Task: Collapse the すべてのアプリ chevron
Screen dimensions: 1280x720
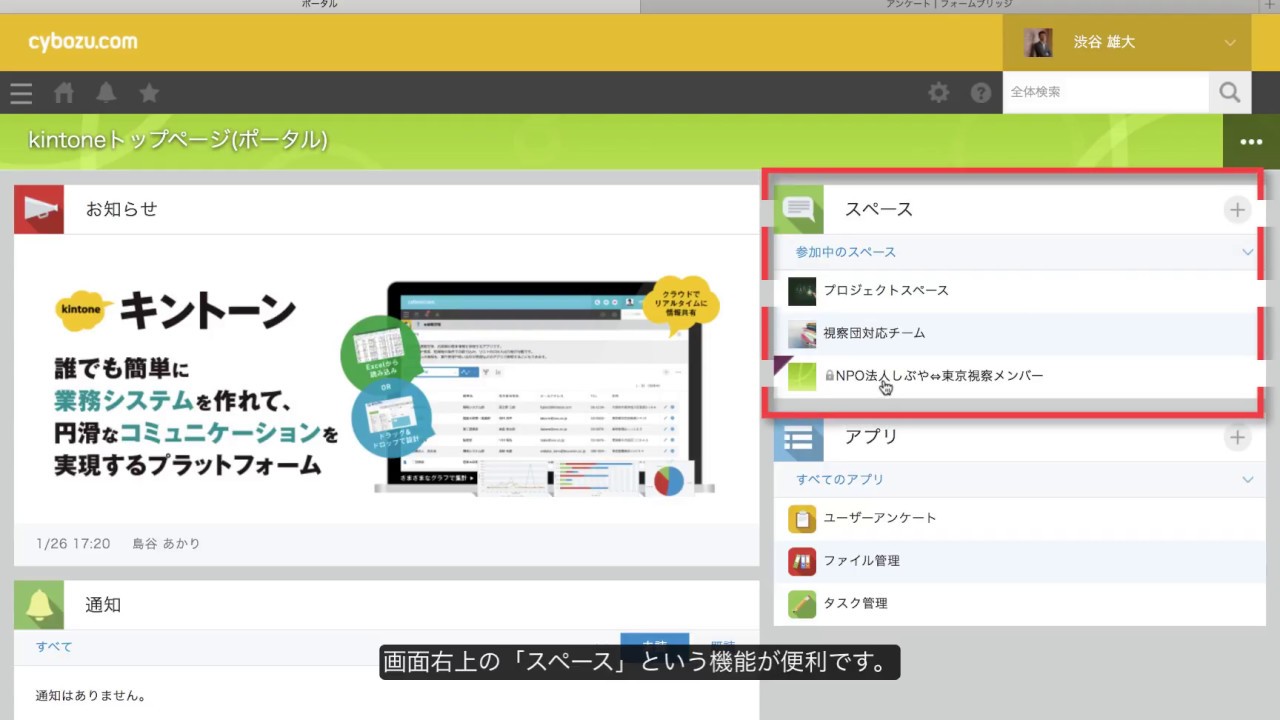Action: click(1247, 480)
